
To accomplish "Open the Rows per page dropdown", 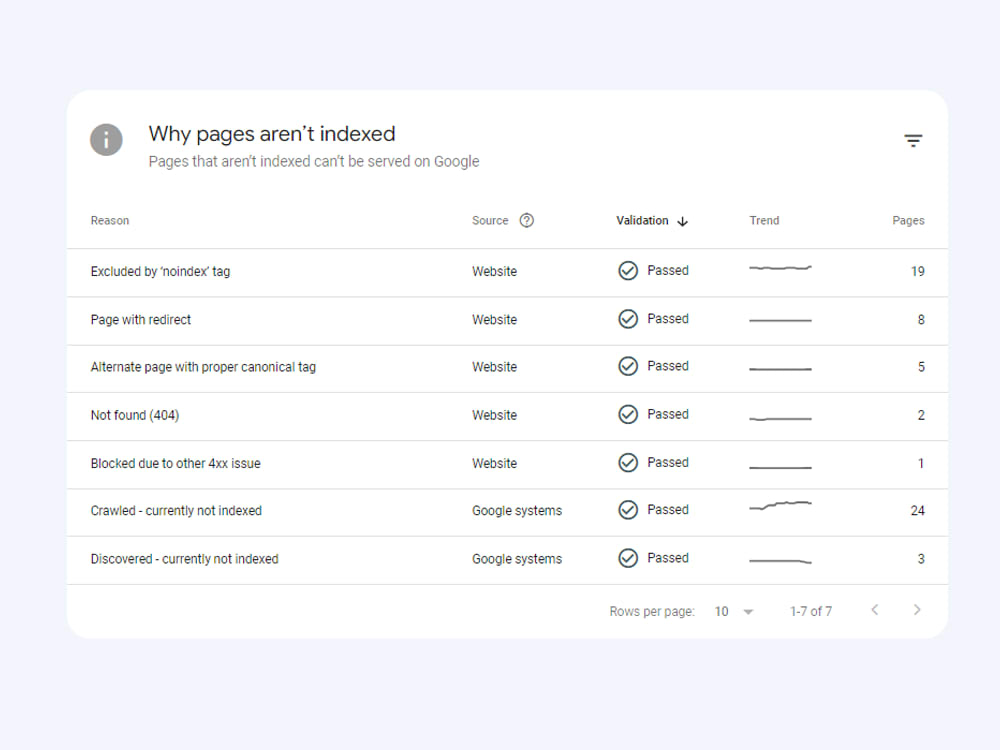I will click(x=734, y=612).
